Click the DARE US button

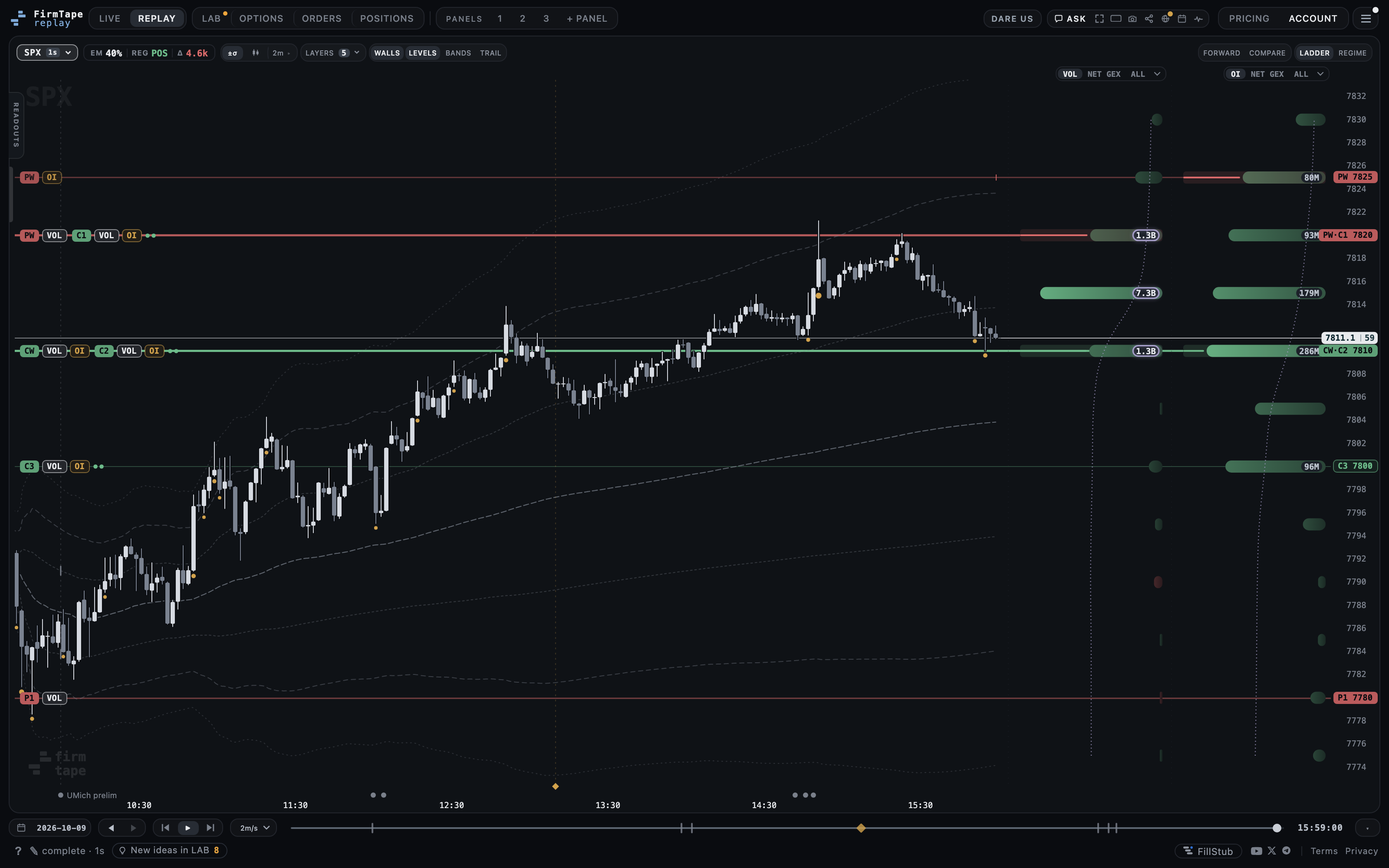[x=1012, y=18]
